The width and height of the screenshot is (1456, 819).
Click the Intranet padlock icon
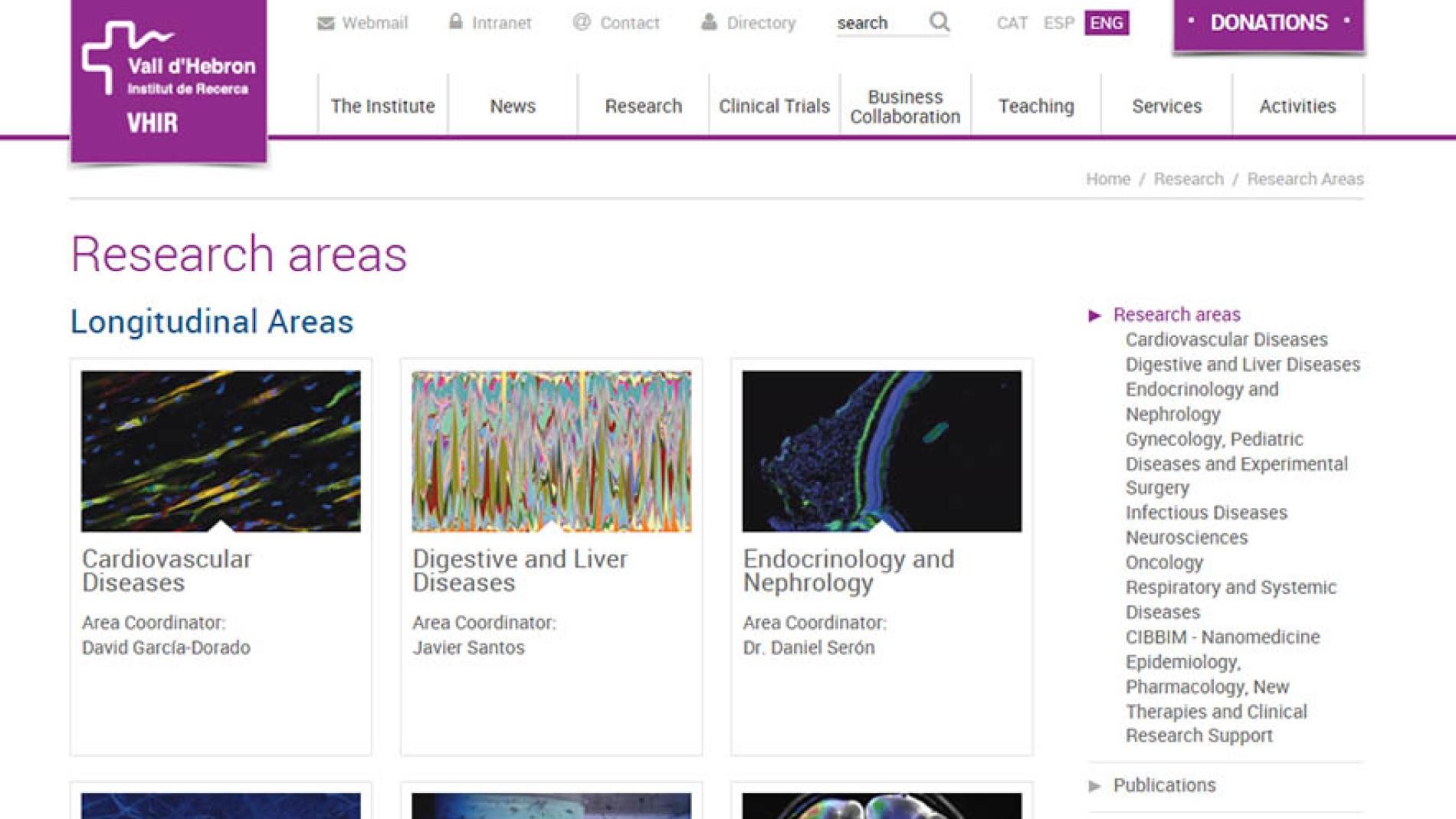(x=456, y=21)
